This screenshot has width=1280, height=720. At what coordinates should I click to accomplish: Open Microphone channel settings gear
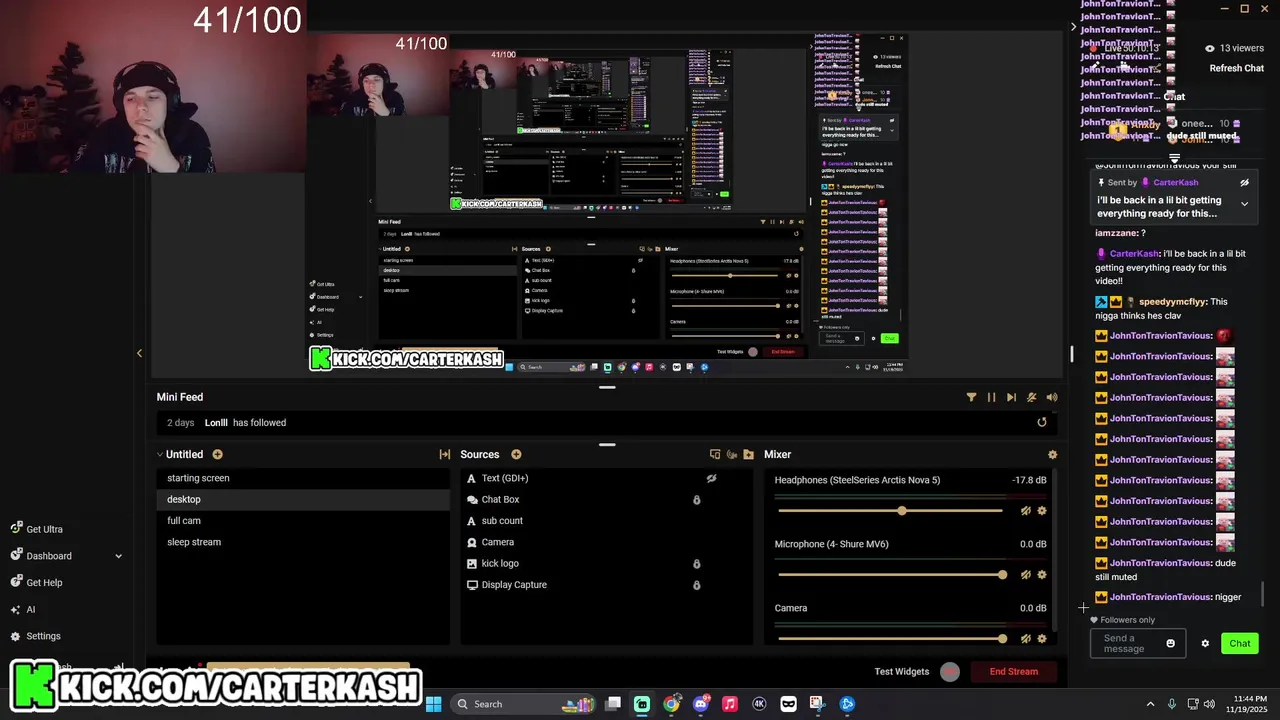[x=1042, y=575]
